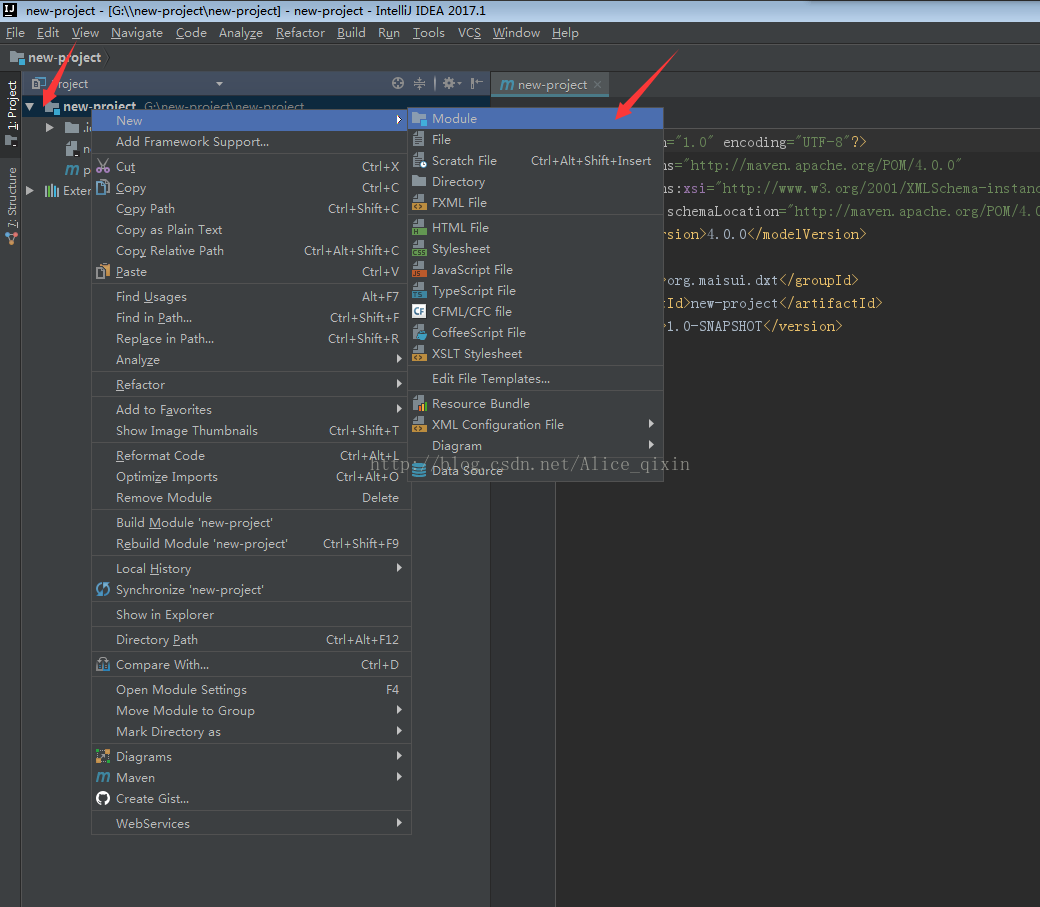Choose Mark Directory as entry
The height and width of the screenshot is (907, 1040).
(251, 731)
